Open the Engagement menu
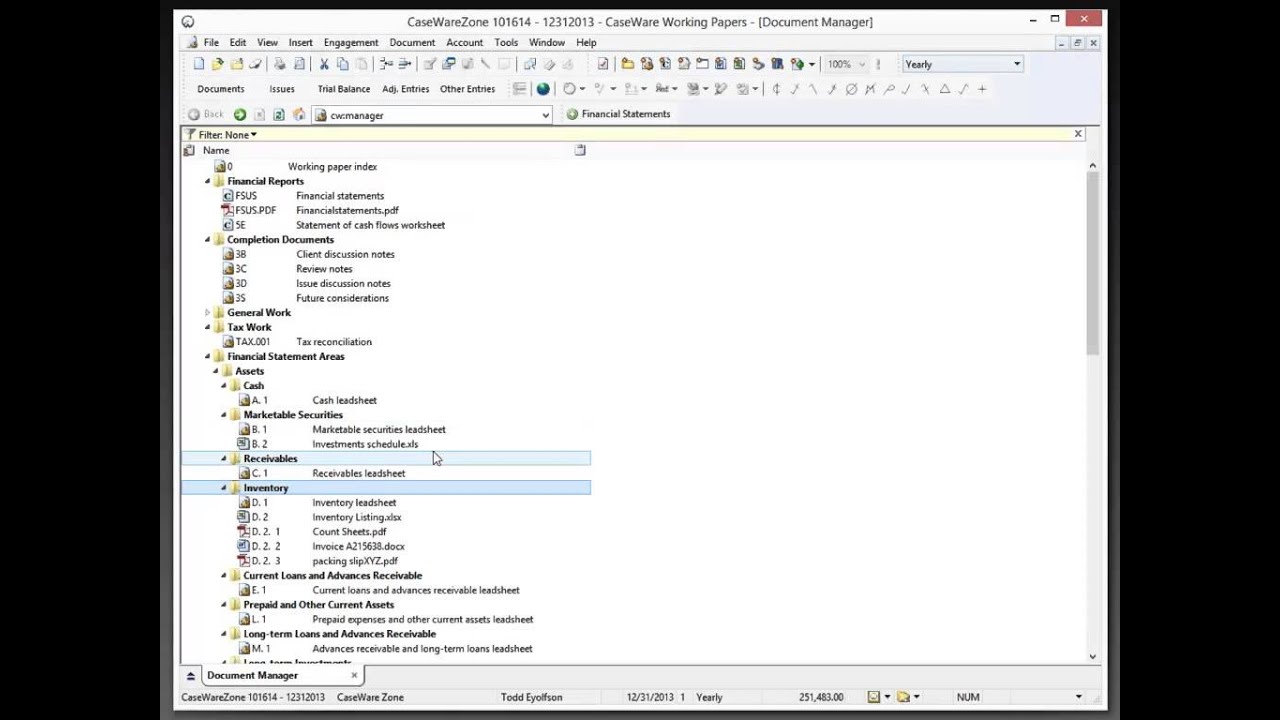1280x720 pixels. click(x=351, y=43)
